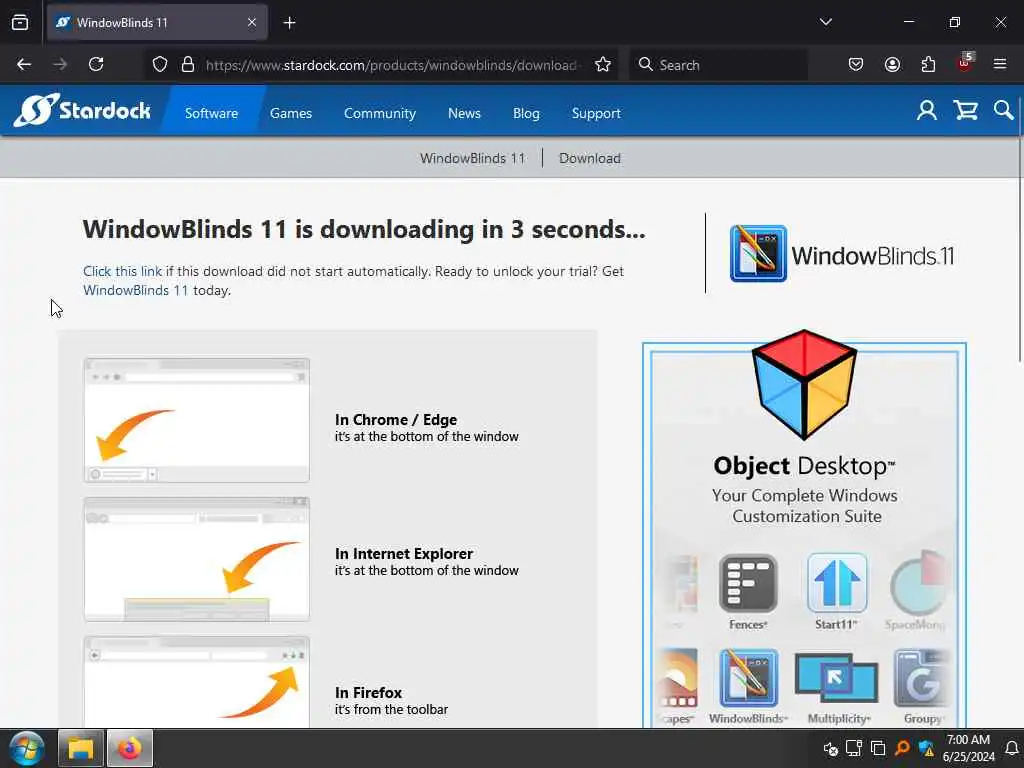Viewport: 1024px width, 768px height.
Task: Open the Windows Start button
Action: (26, 748)
